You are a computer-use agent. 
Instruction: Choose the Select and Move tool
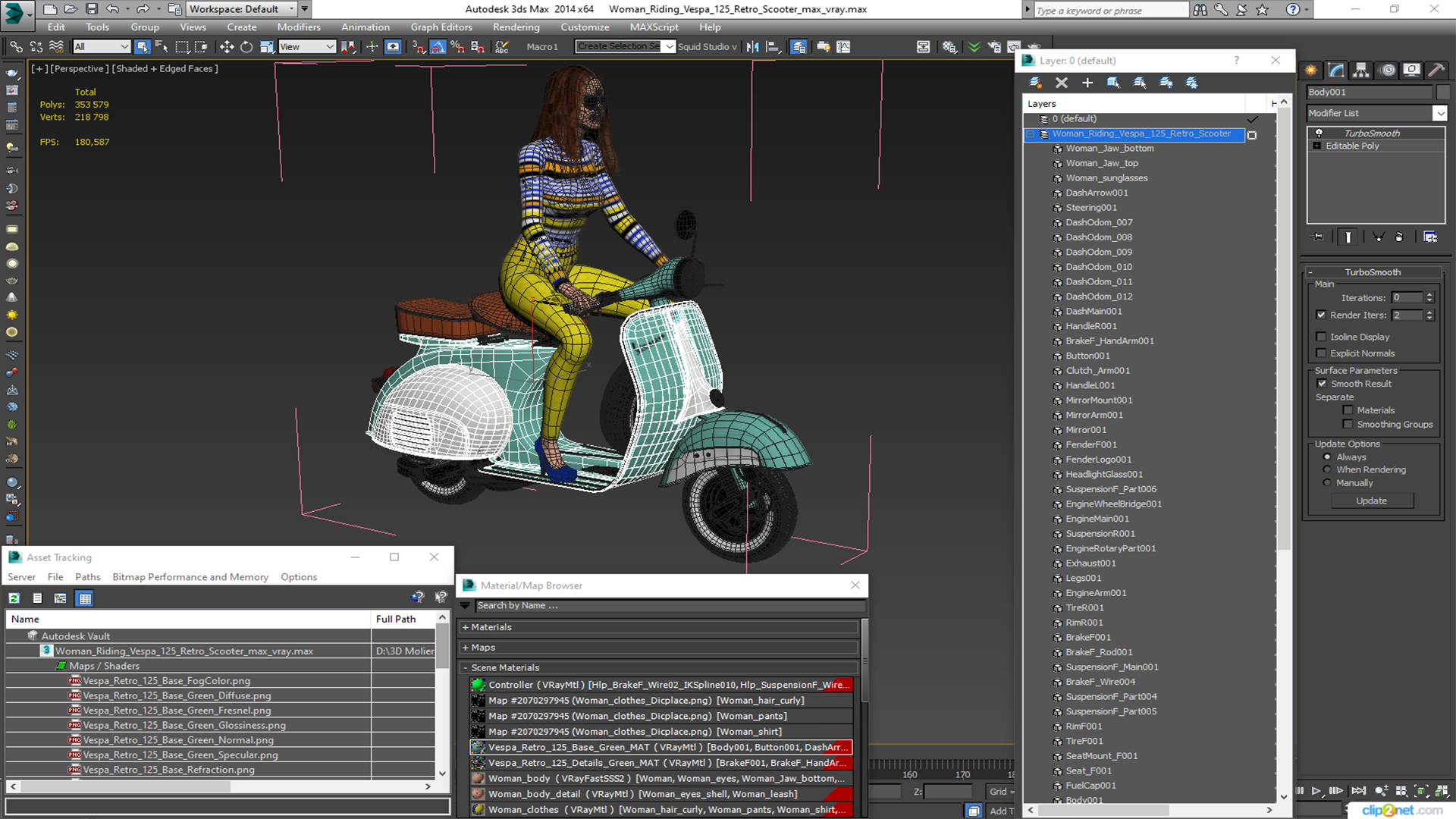point(226,47)
